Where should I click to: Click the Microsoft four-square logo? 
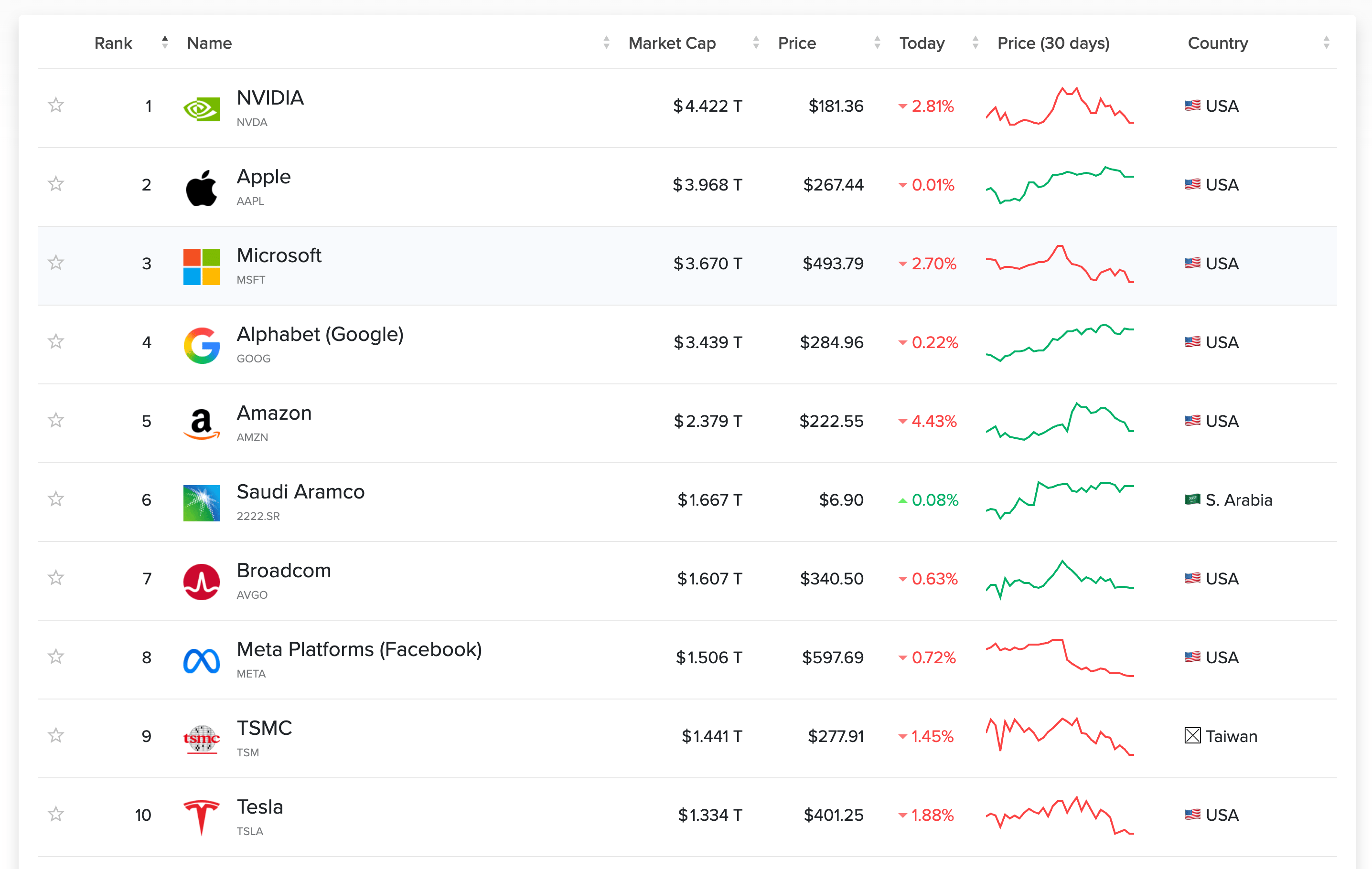tap(201, 266)
